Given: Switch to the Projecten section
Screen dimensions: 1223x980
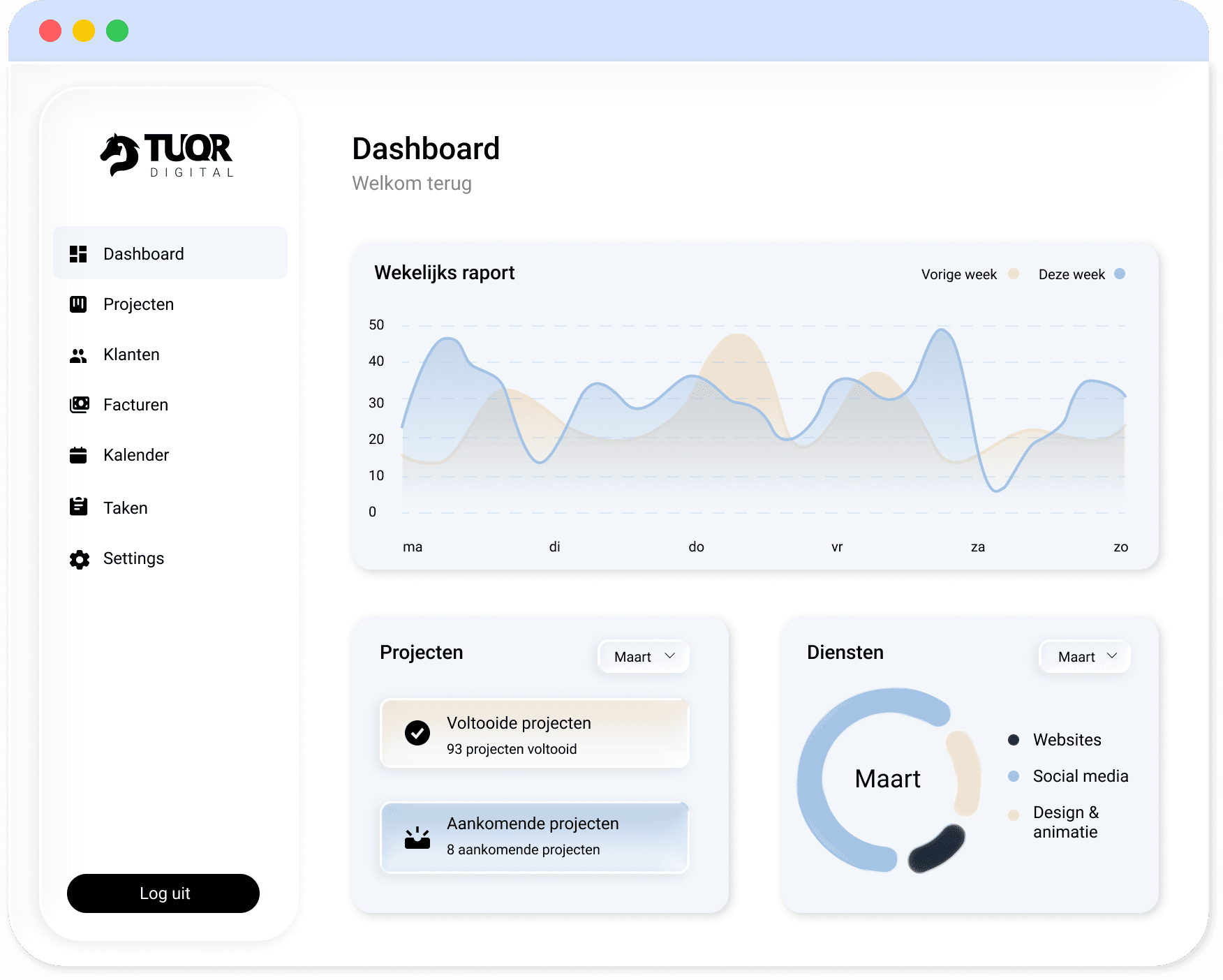Looking at the screenshot, I should [138, 304].
